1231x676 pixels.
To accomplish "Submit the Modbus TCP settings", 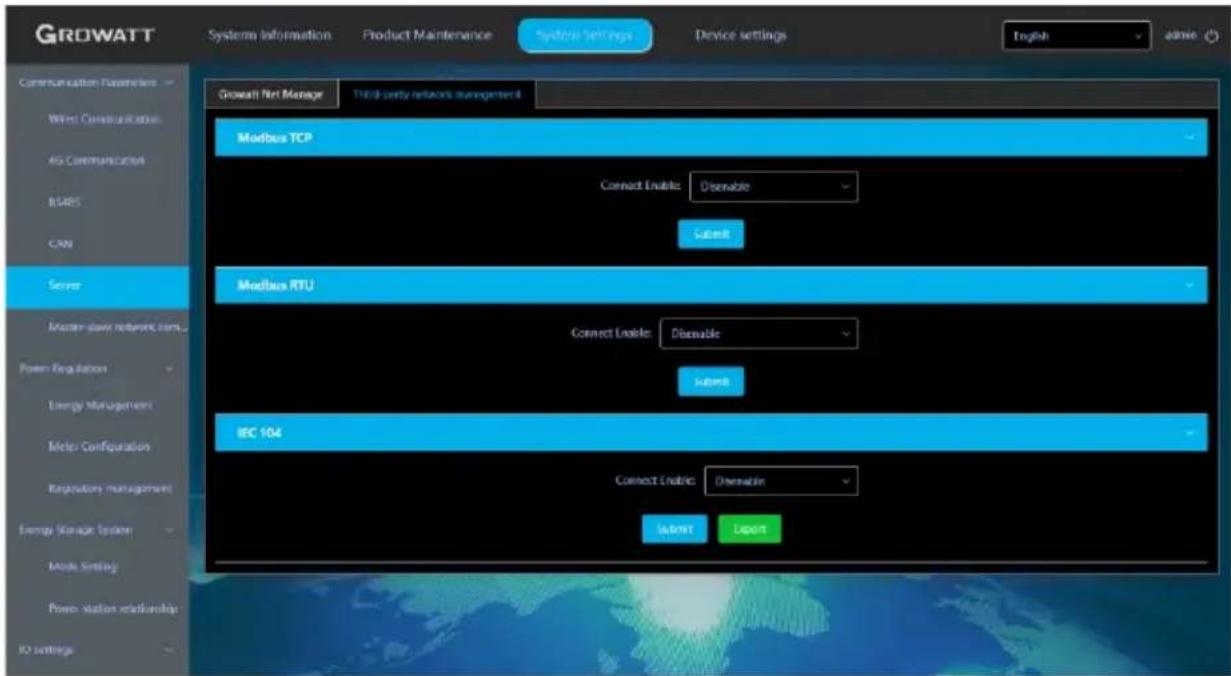I will click(x=711, y=234).
